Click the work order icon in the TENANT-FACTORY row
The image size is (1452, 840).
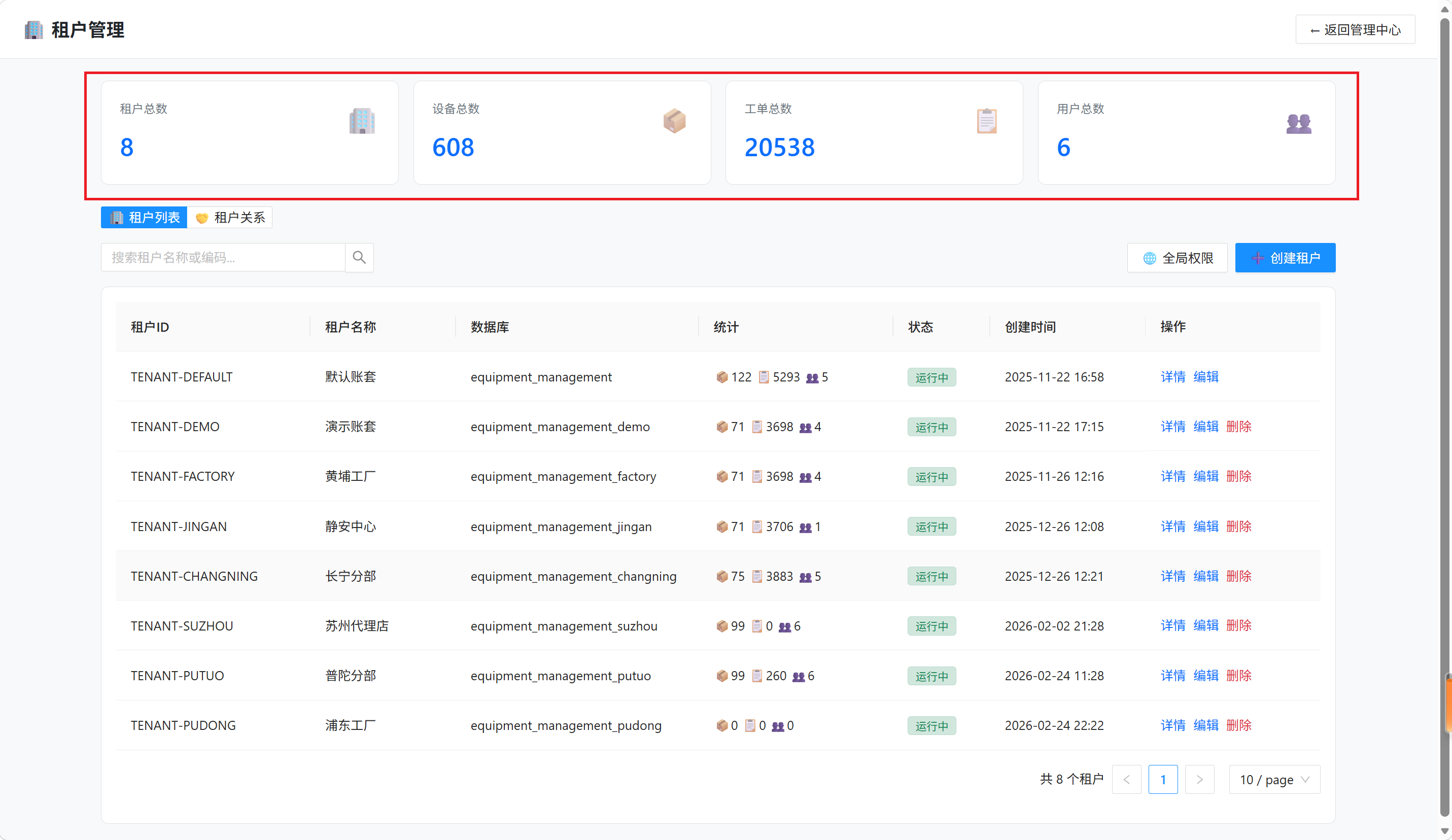[757, 477]
